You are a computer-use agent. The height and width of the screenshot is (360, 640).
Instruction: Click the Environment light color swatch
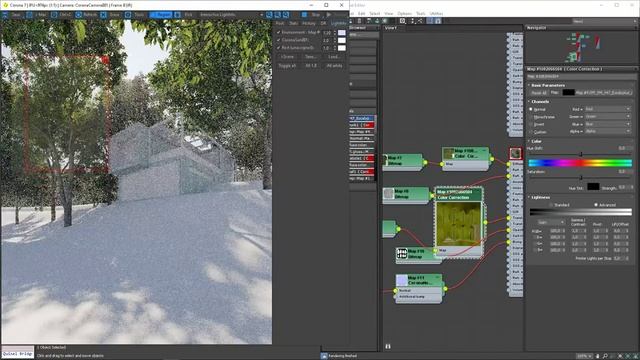(342, 32)
